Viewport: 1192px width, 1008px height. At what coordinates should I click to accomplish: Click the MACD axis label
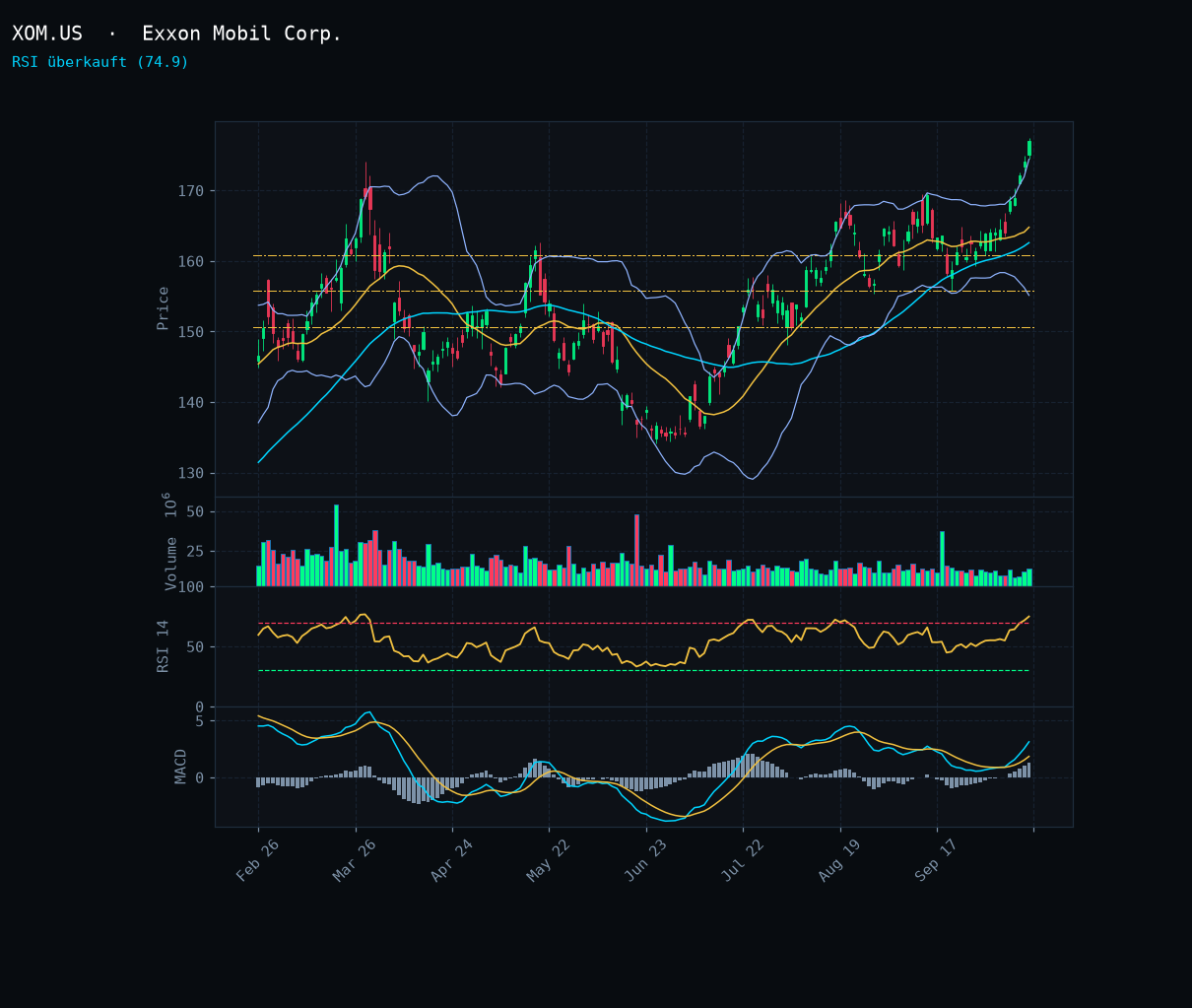(x=181, y=767)
